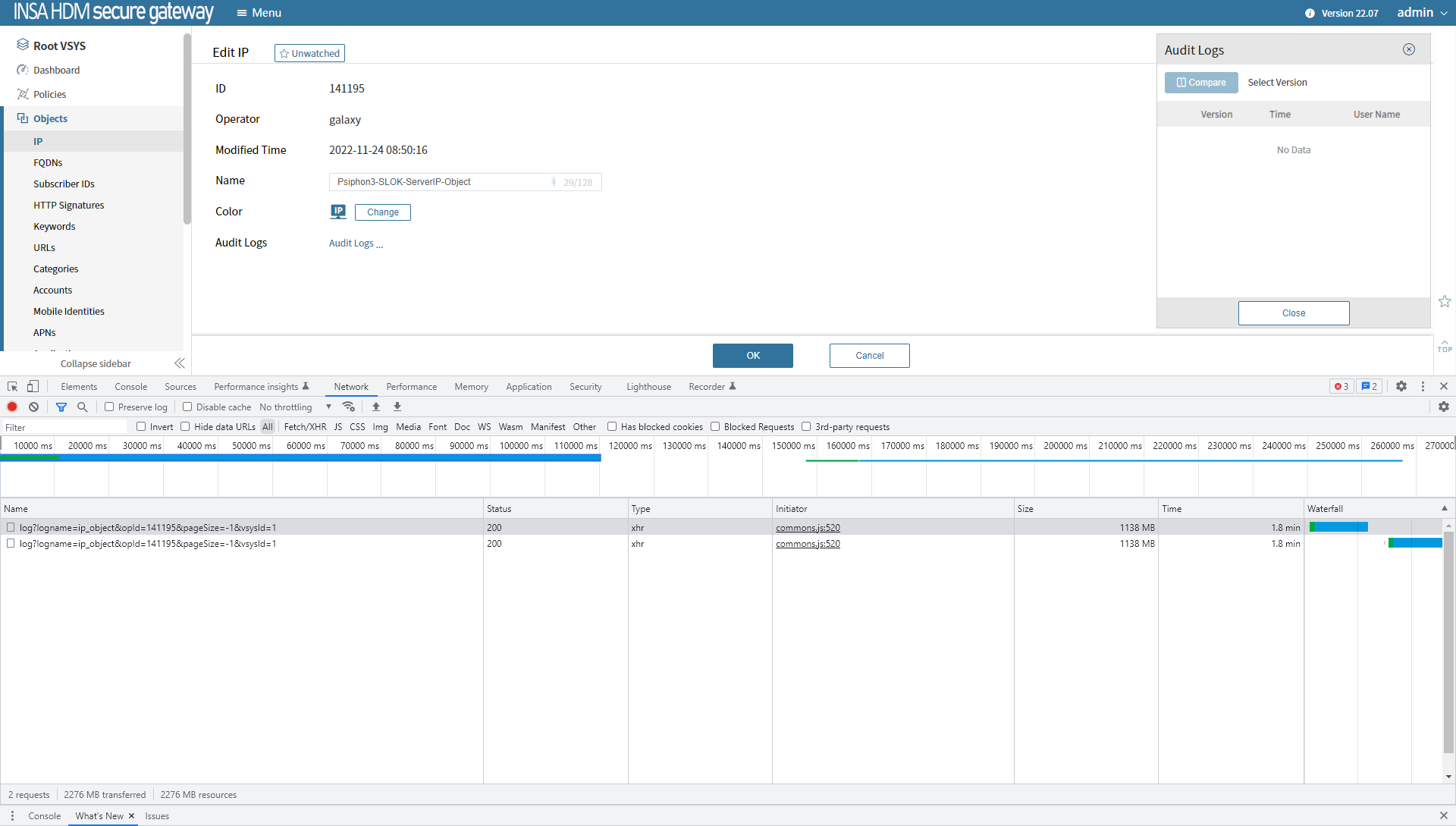
Task: Click the import HAR upload icon
Action: point(376,407)
